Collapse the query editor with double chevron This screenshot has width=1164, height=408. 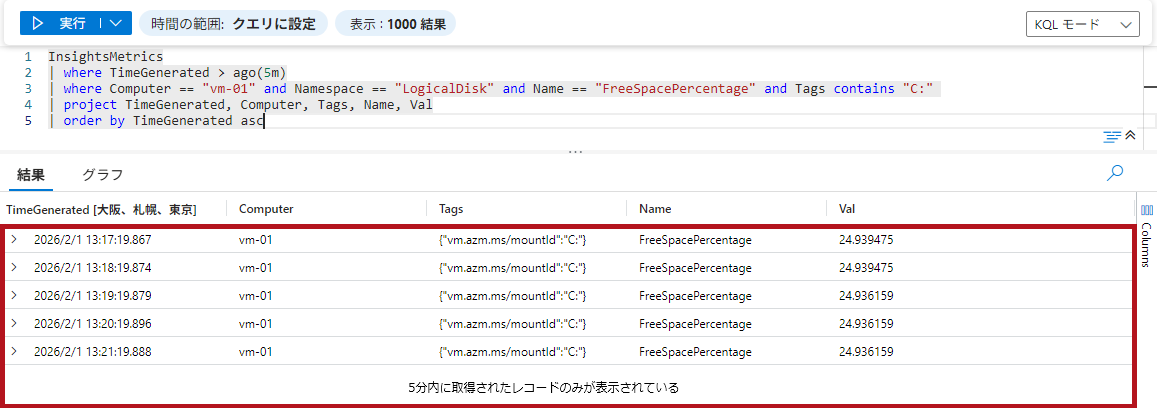pos(1130,136)
